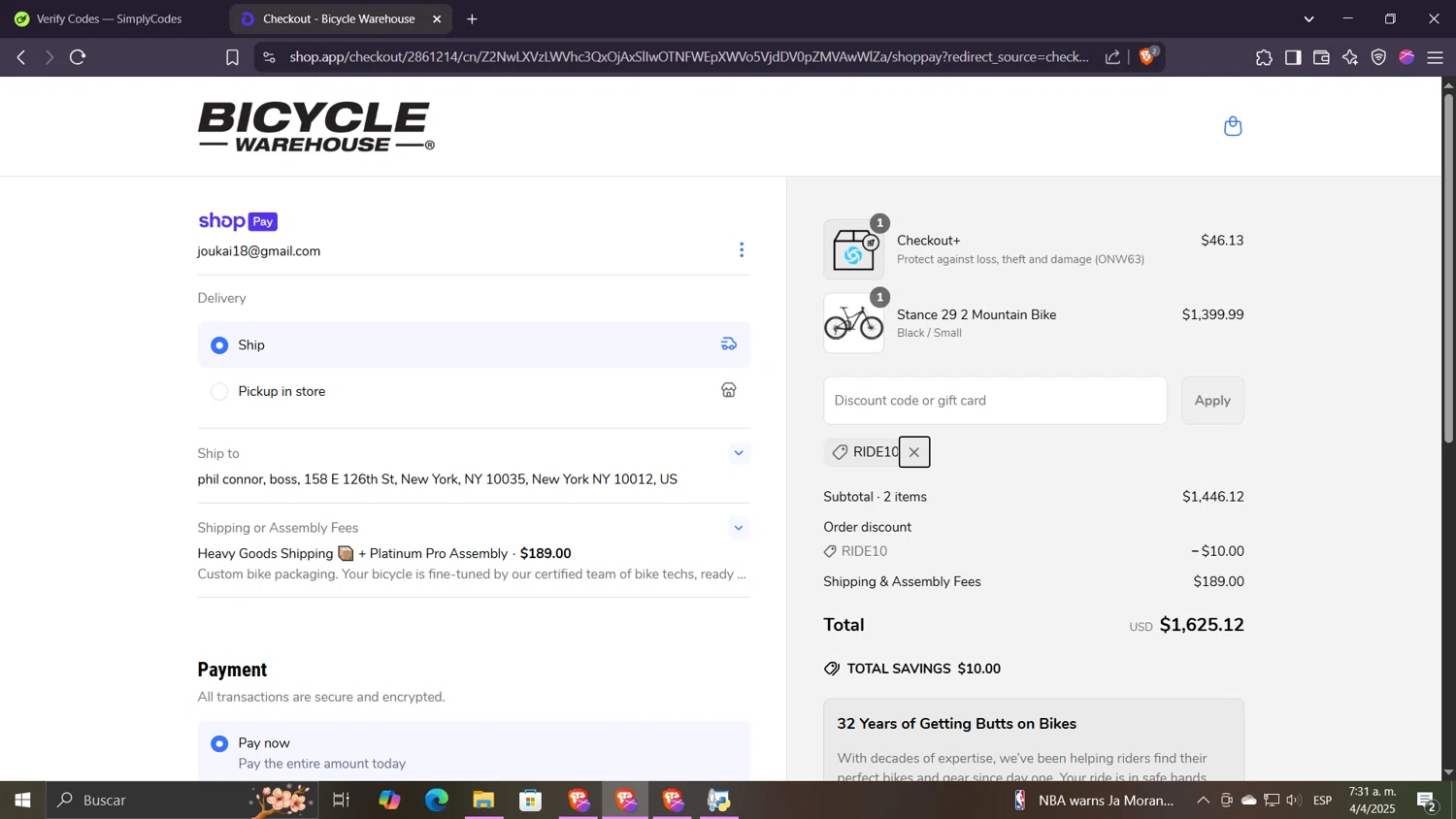View site information icon in address bar
This screenshot has height=819, width=1456.
point(270,57)
